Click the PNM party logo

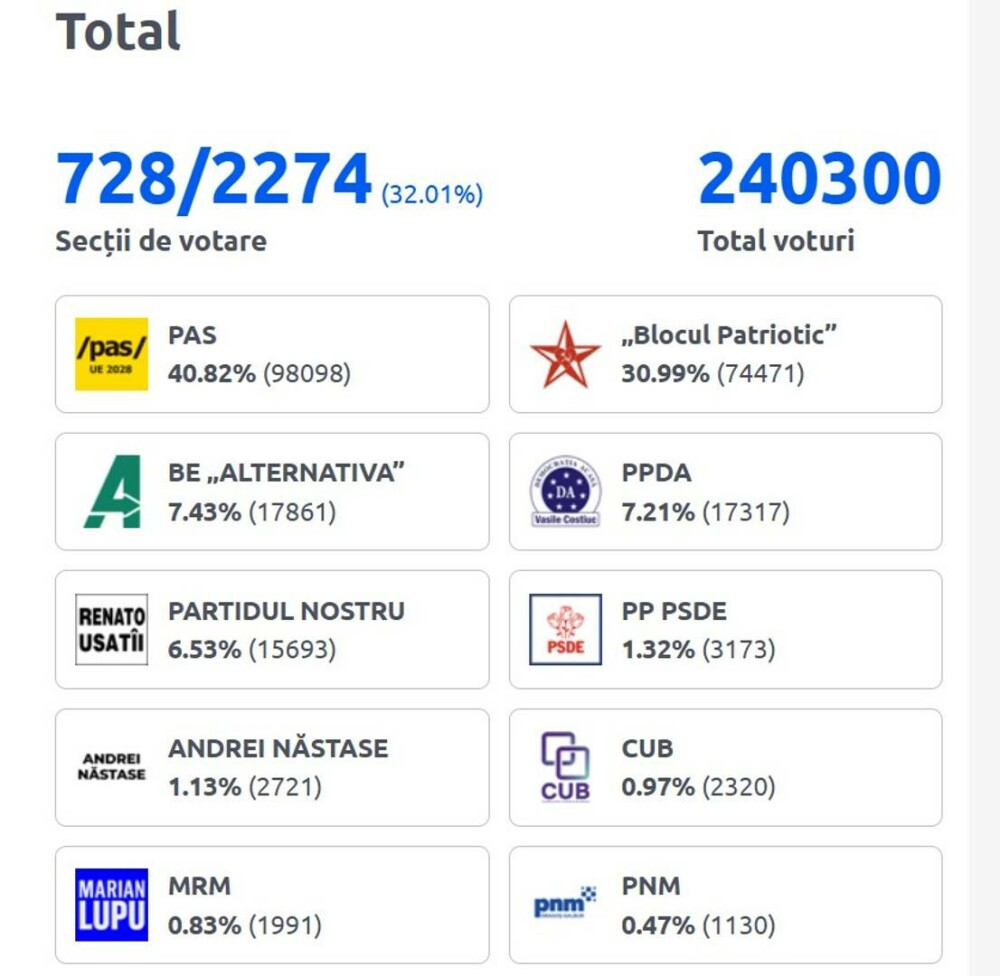coord(565,904)
